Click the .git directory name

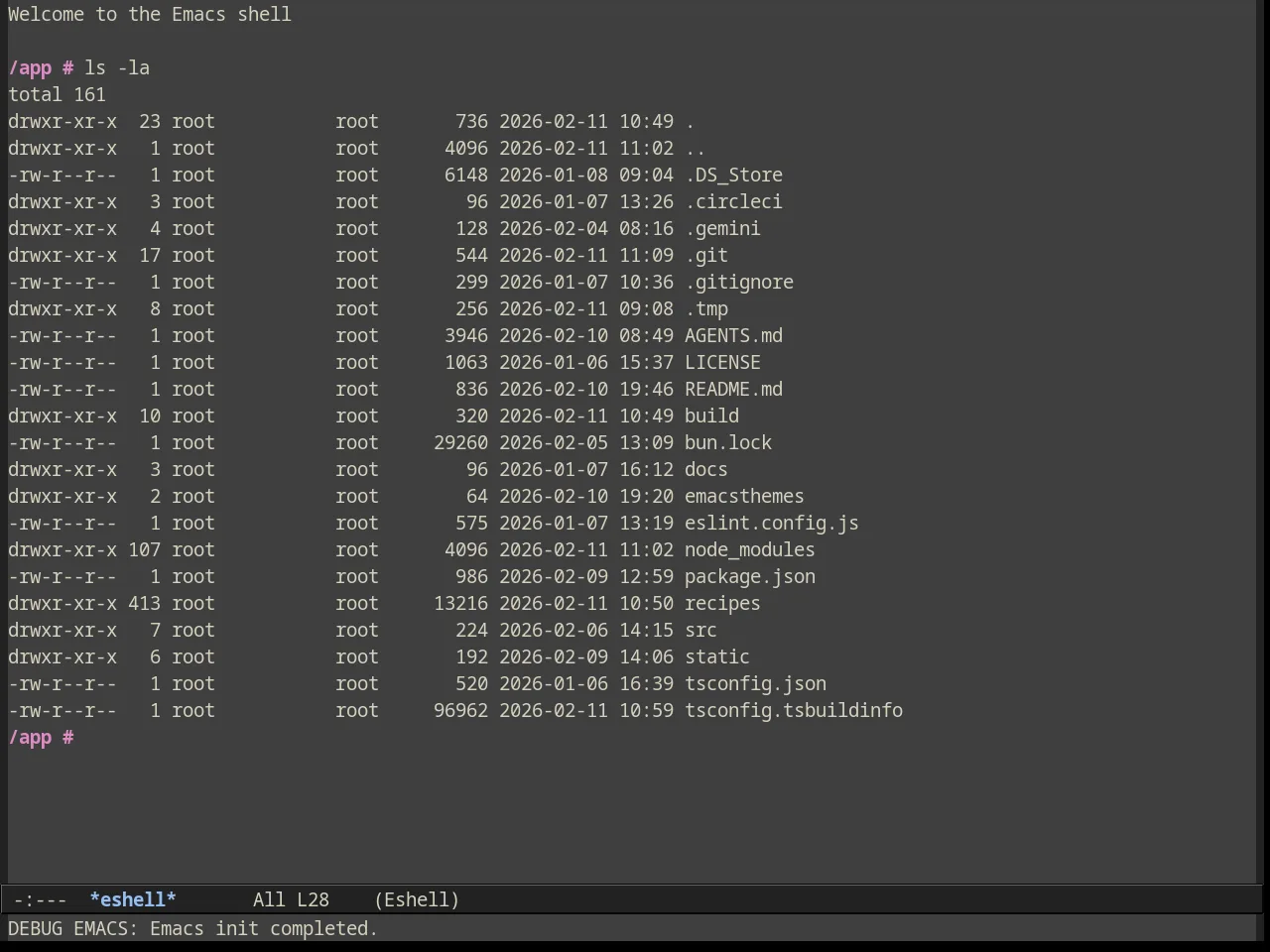coord(706,256)
